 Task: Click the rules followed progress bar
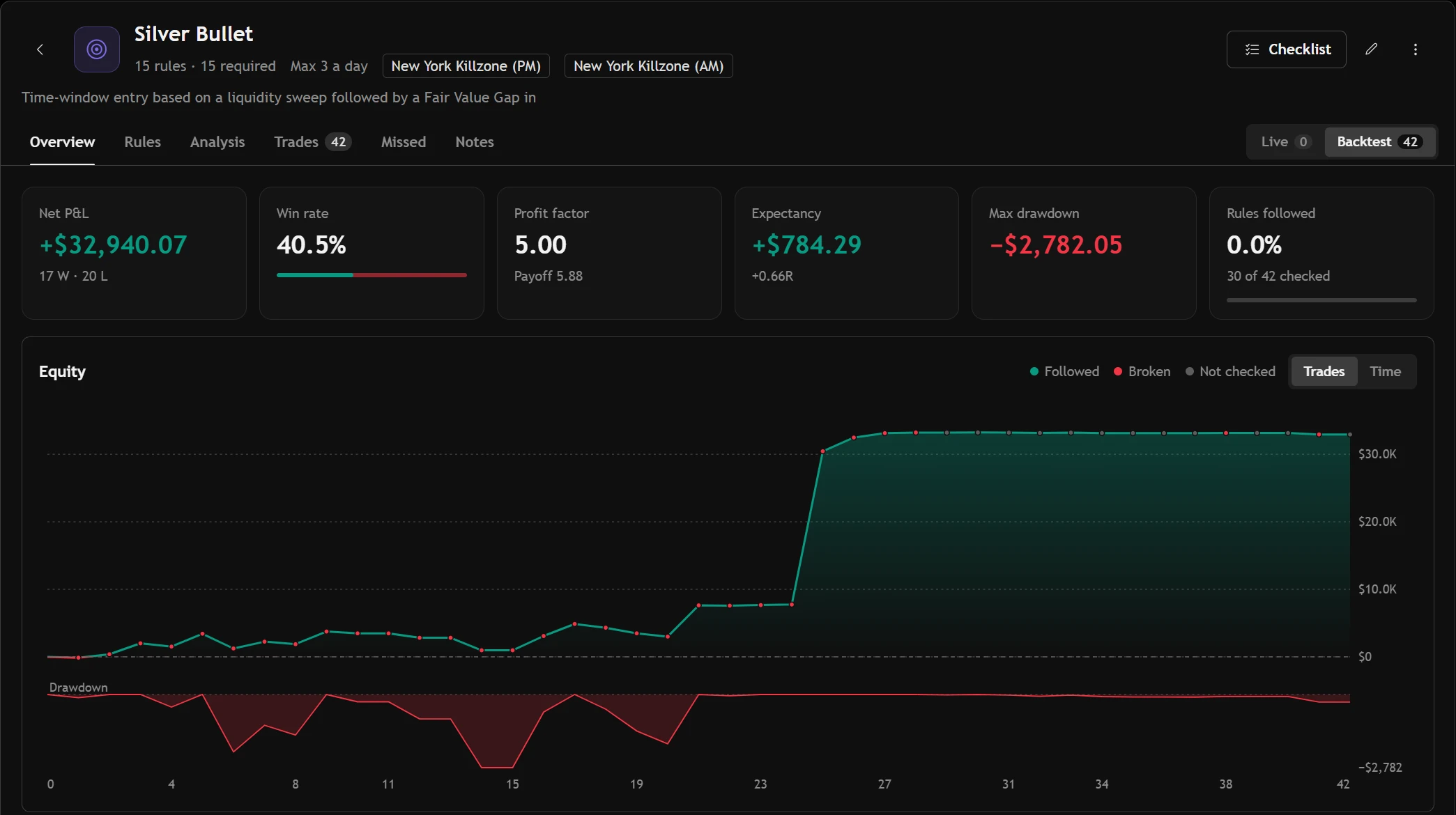[x=1321, y=300]
